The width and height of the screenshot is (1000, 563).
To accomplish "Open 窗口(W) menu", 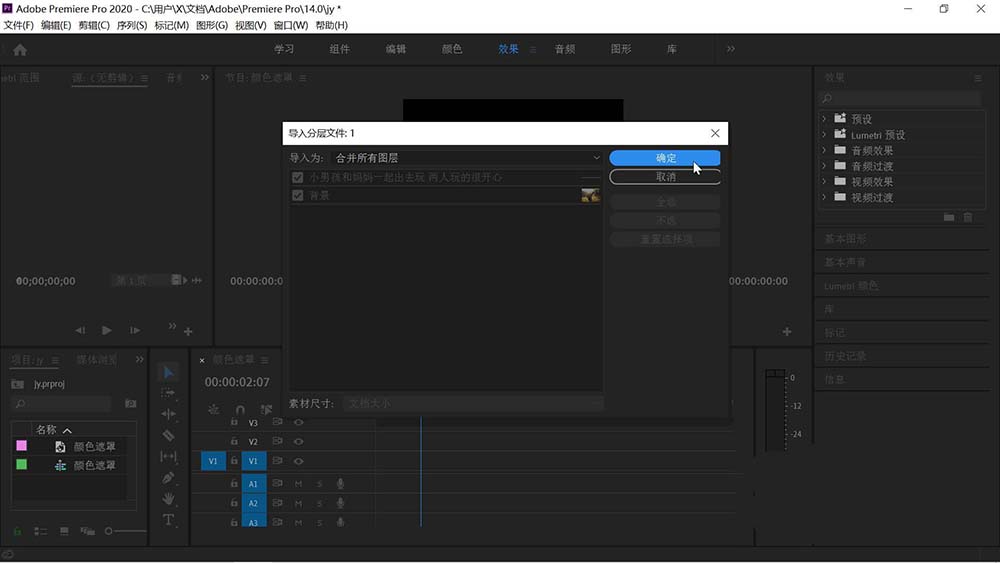I will 291,26.
